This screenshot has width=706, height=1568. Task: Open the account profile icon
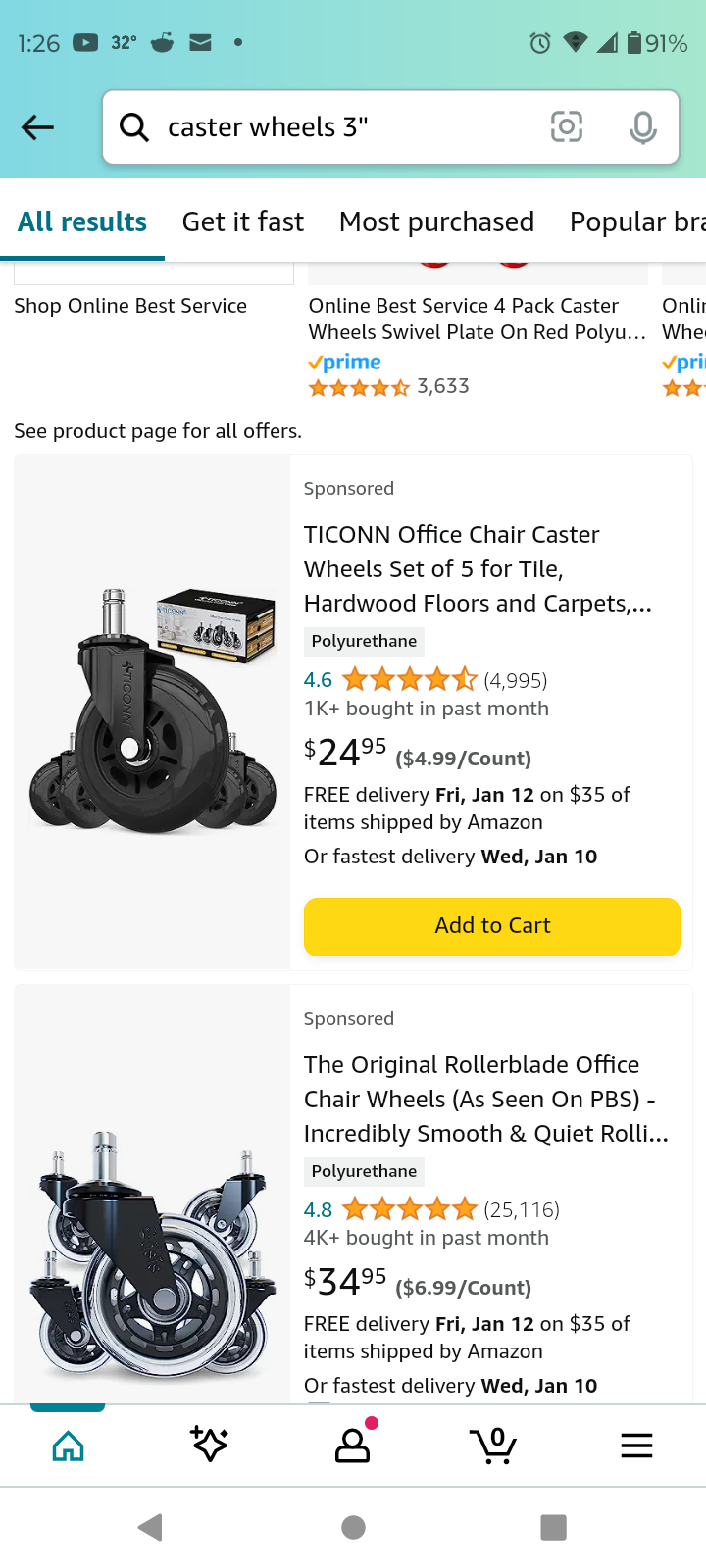(x=353, y=1445)
